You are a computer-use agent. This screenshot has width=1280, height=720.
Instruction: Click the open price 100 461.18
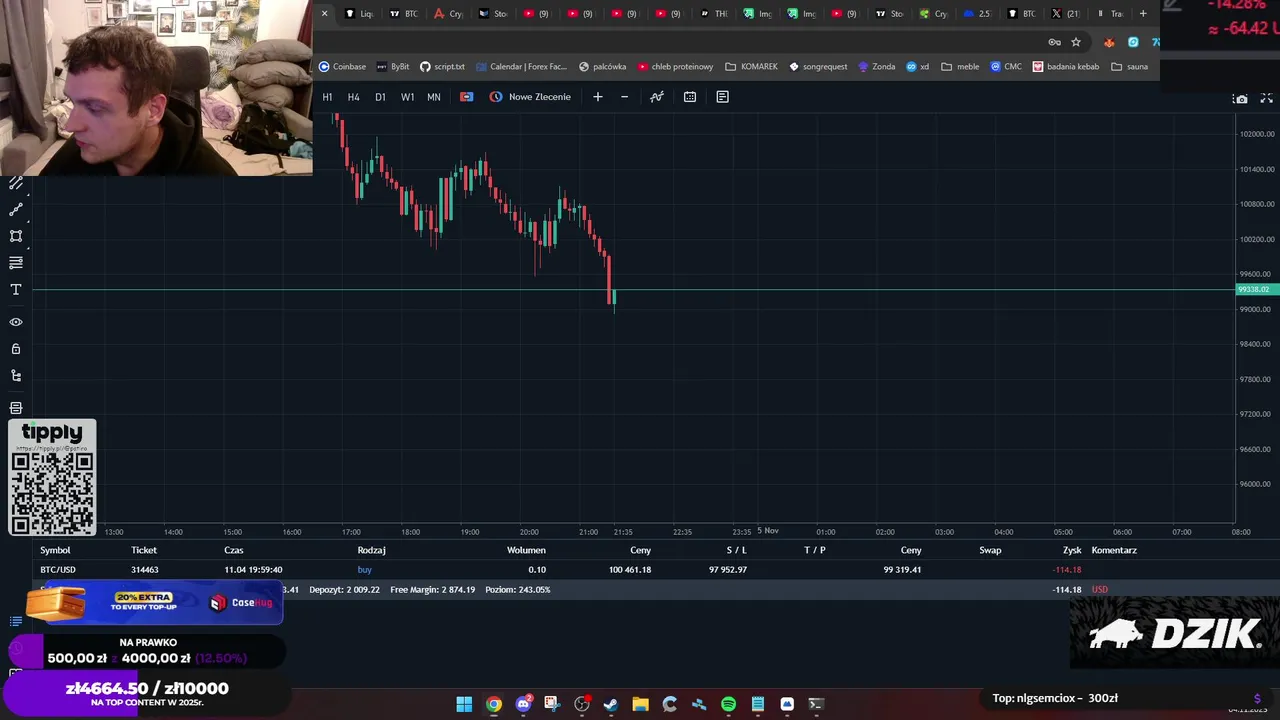[x=630, y=570]
